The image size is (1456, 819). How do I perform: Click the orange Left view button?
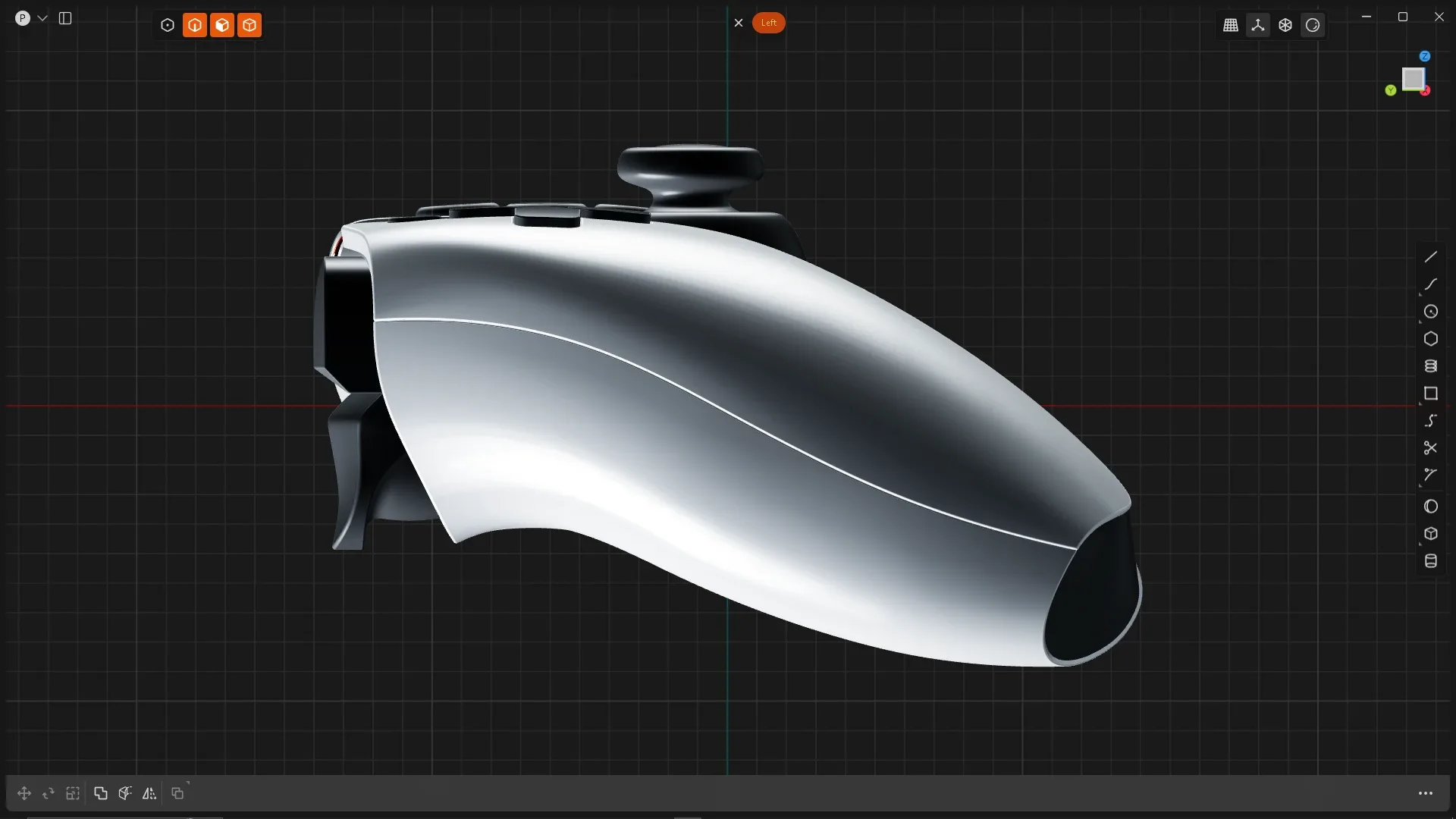[768, 23]
